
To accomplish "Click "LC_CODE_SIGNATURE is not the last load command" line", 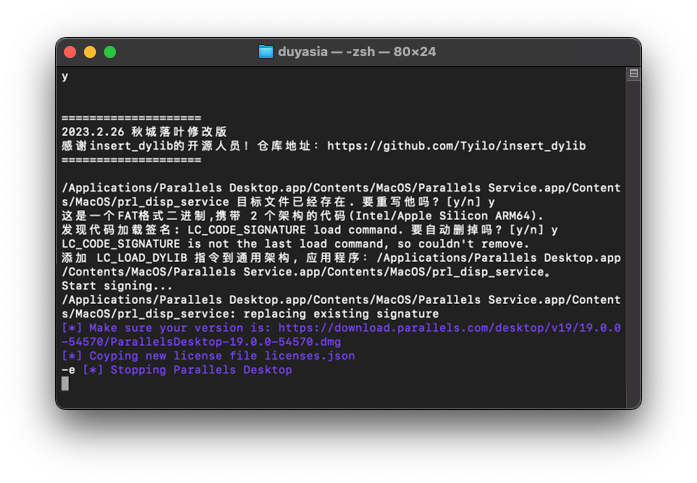I will [x=296, y=244].
